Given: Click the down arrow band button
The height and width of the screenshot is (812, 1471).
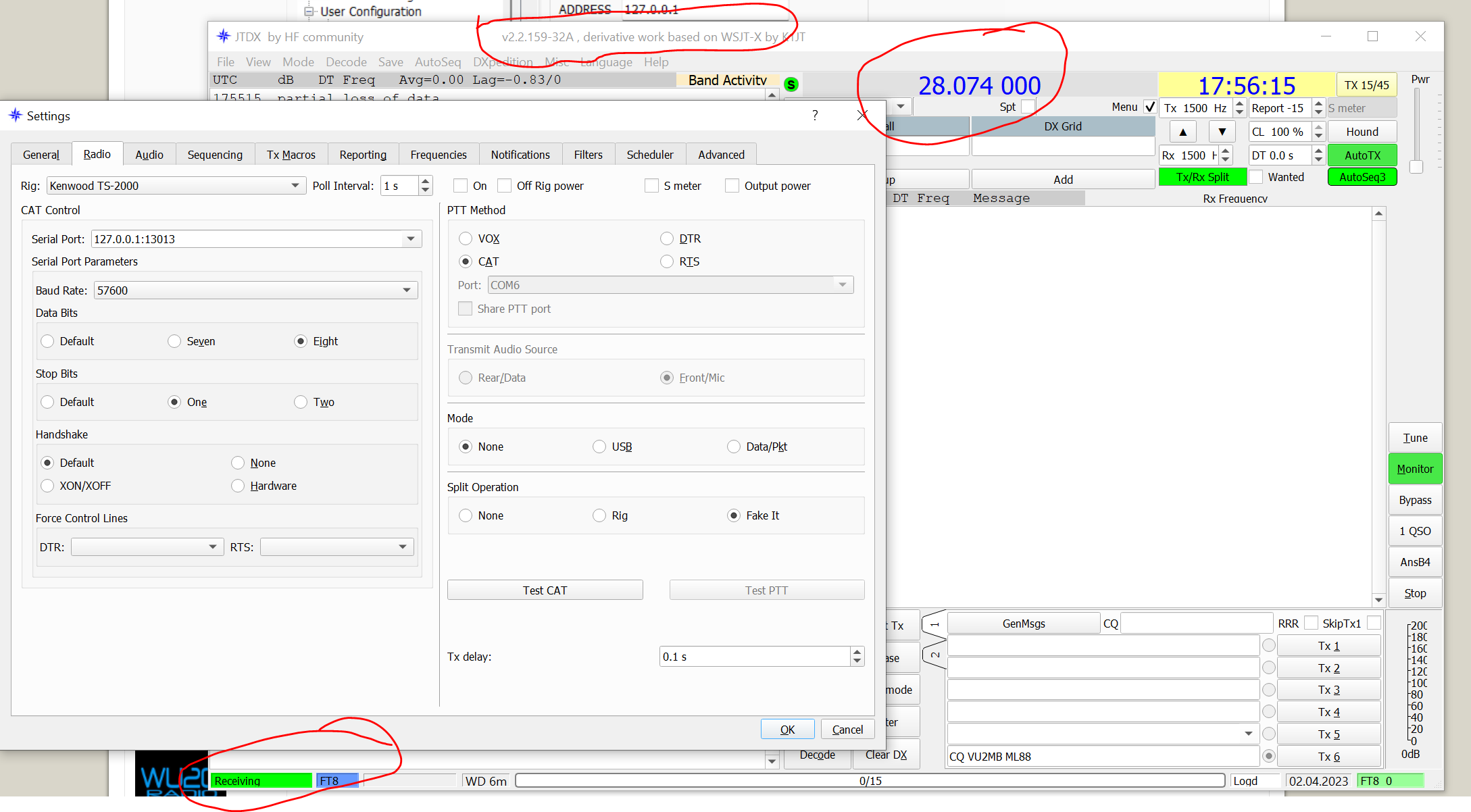Looking at the screenshot, I should pos(1222,132).
